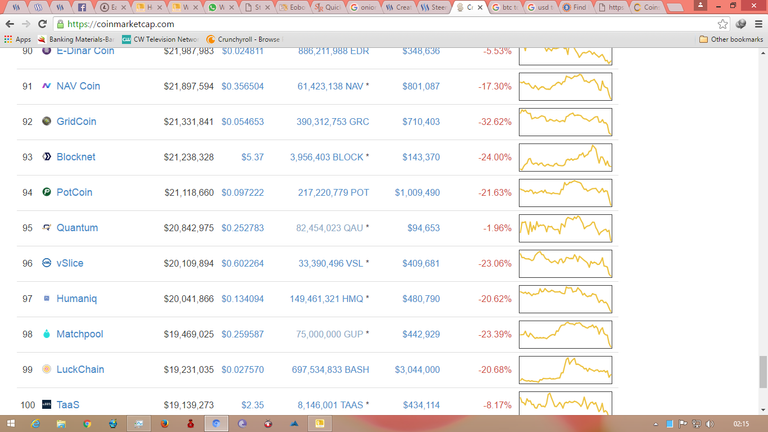Viewport: 768px width, 432px height.
Task: Click the Humaniq logo icon
Action: [47, 298]
